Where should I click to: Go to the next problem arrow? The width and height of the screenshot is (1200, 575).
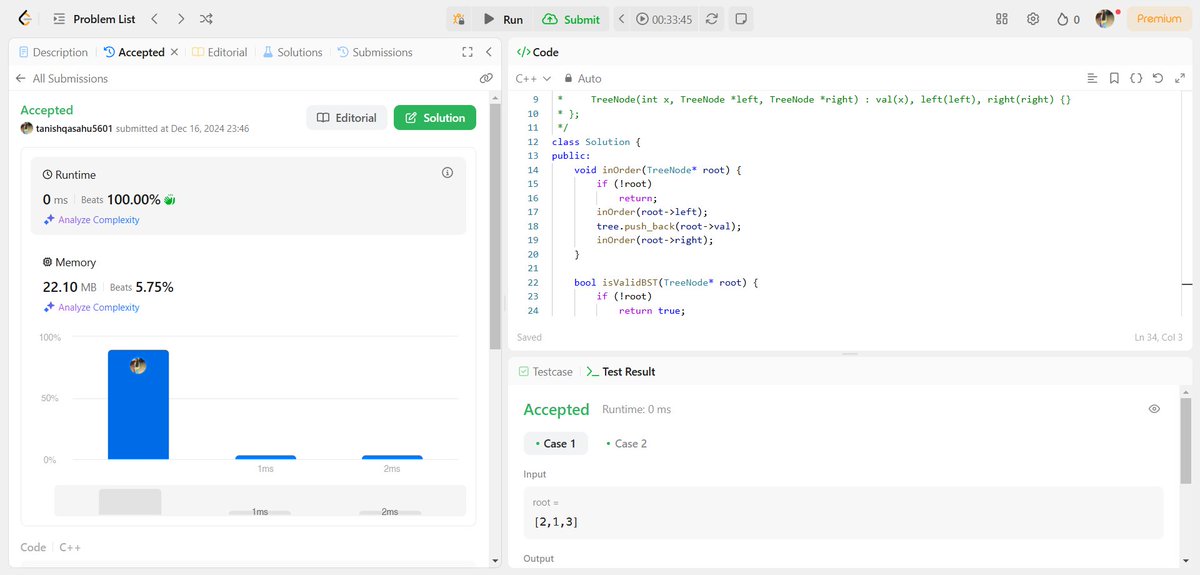pos(180,19)
